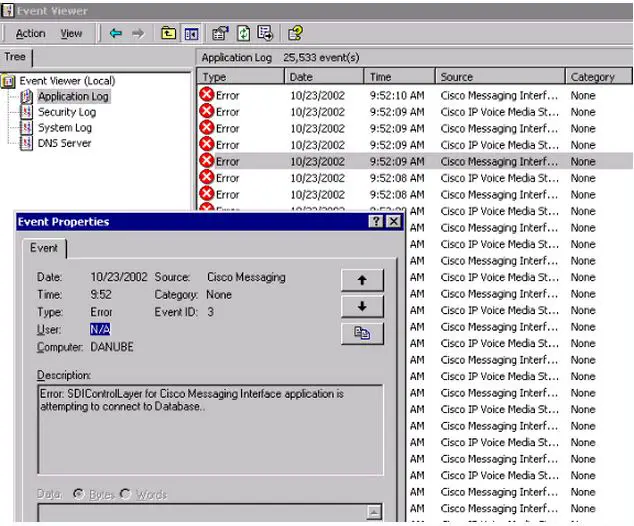Image resolution: width=634 pixels, height=526 pixels.
Task: Sort by the Date column header
Action: coord(324,77)
